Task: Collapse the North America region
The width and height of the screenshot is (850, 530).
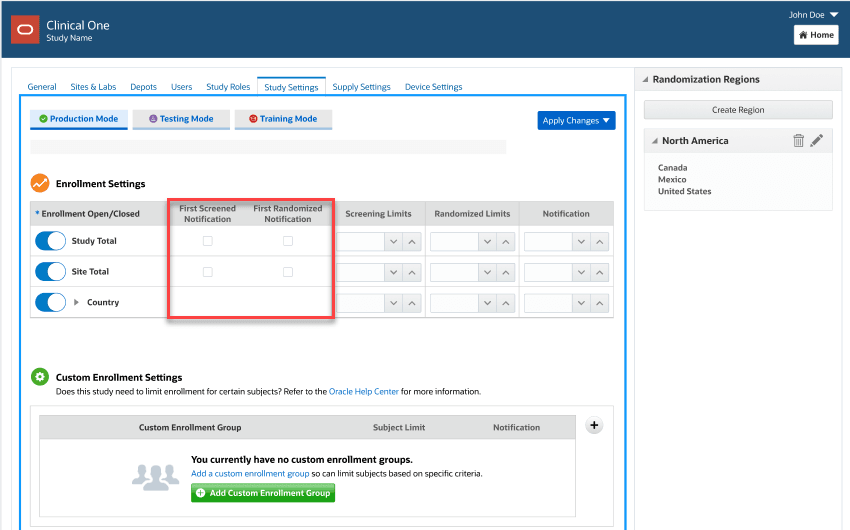Action: coord(655,141)
